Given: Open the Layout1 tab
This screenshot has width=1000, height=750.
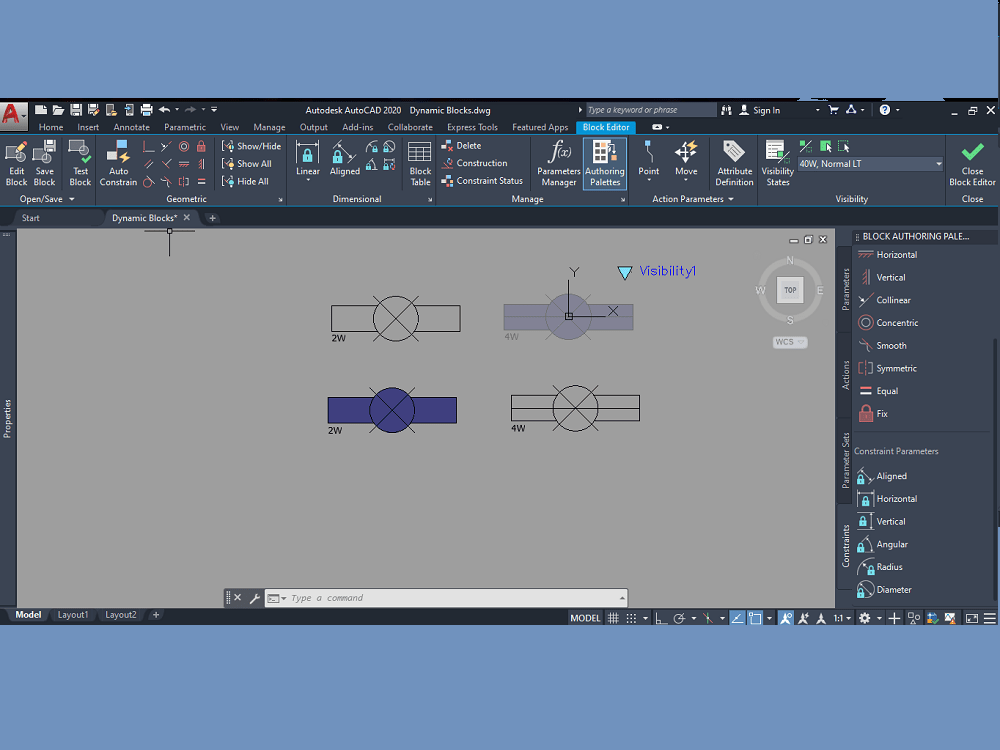Looking at the screenshot, I should pos(72,614).
